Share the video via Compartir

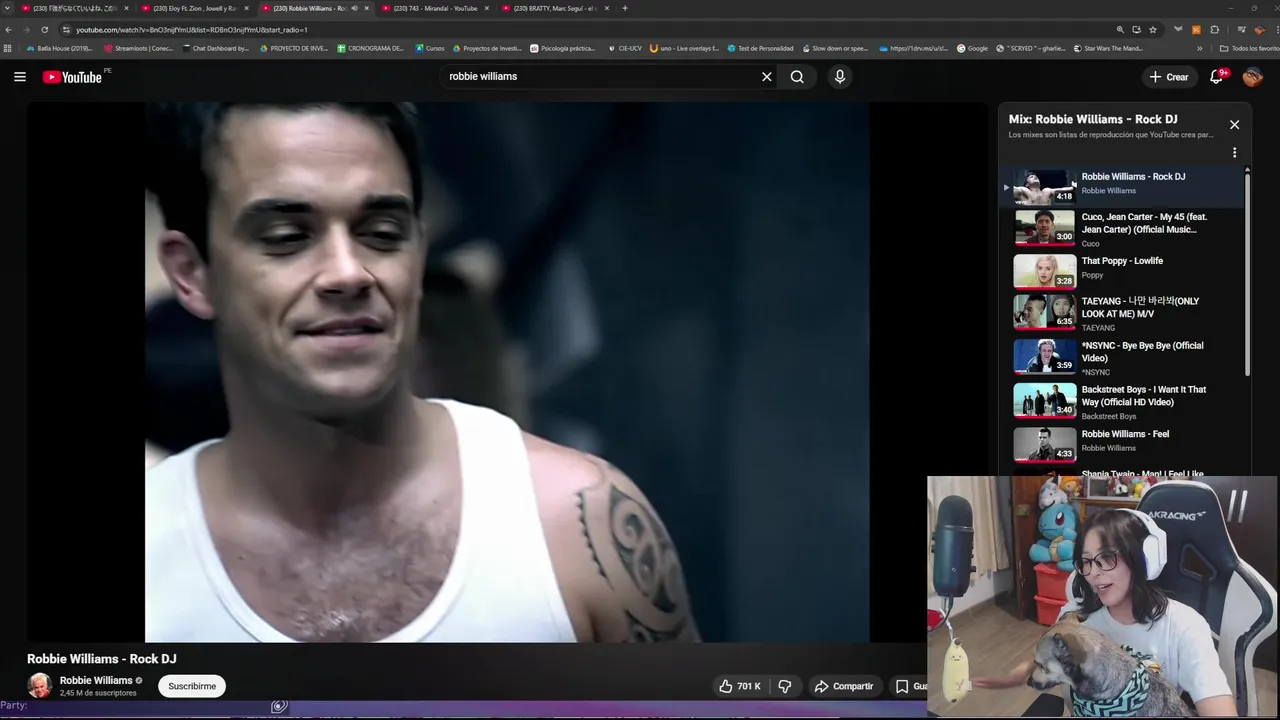(x=844, y=686)
